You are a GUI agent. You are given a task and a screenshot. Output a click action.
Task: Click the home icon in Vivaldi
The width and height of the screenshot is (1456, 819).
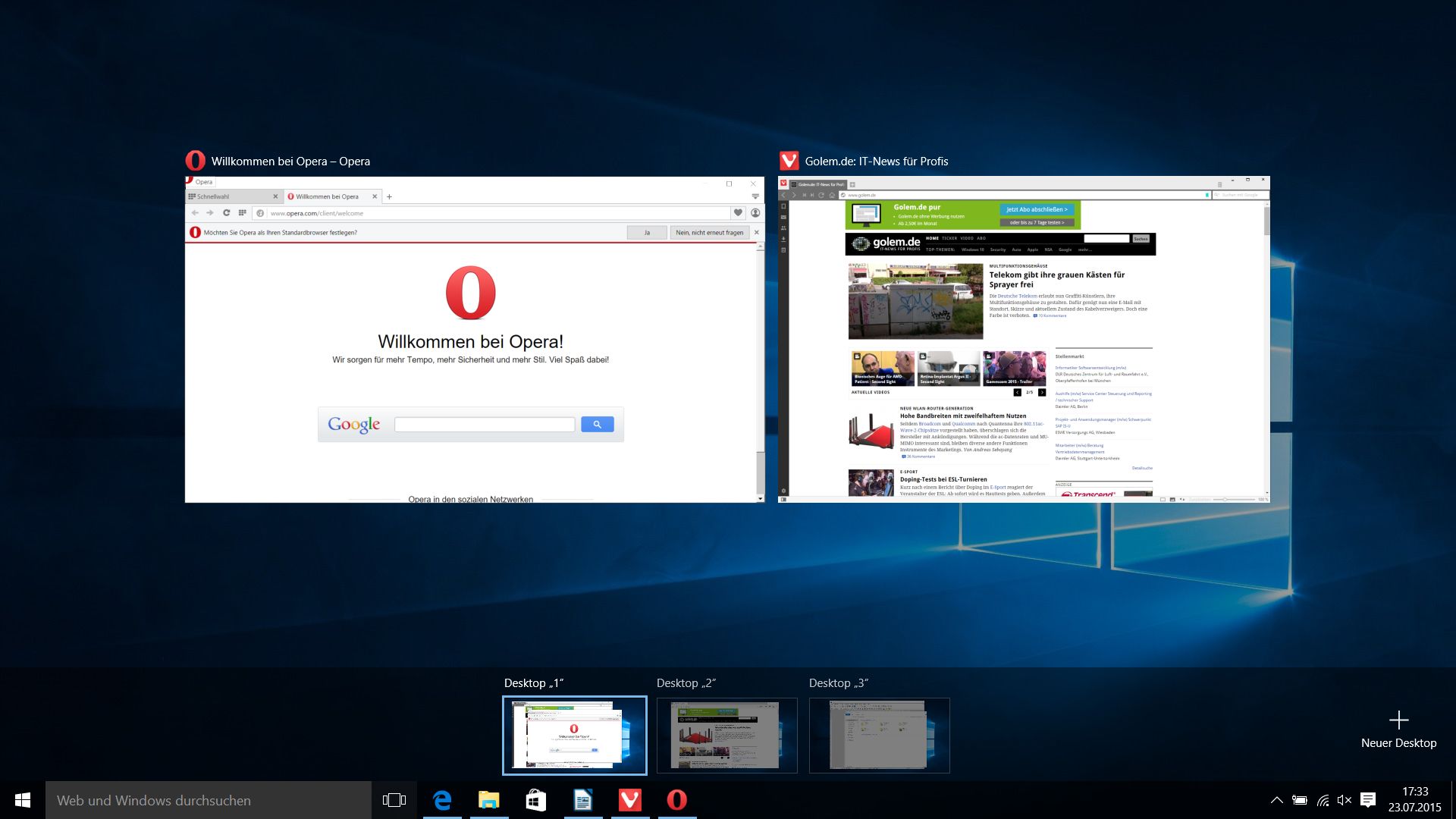coord(832,195)
